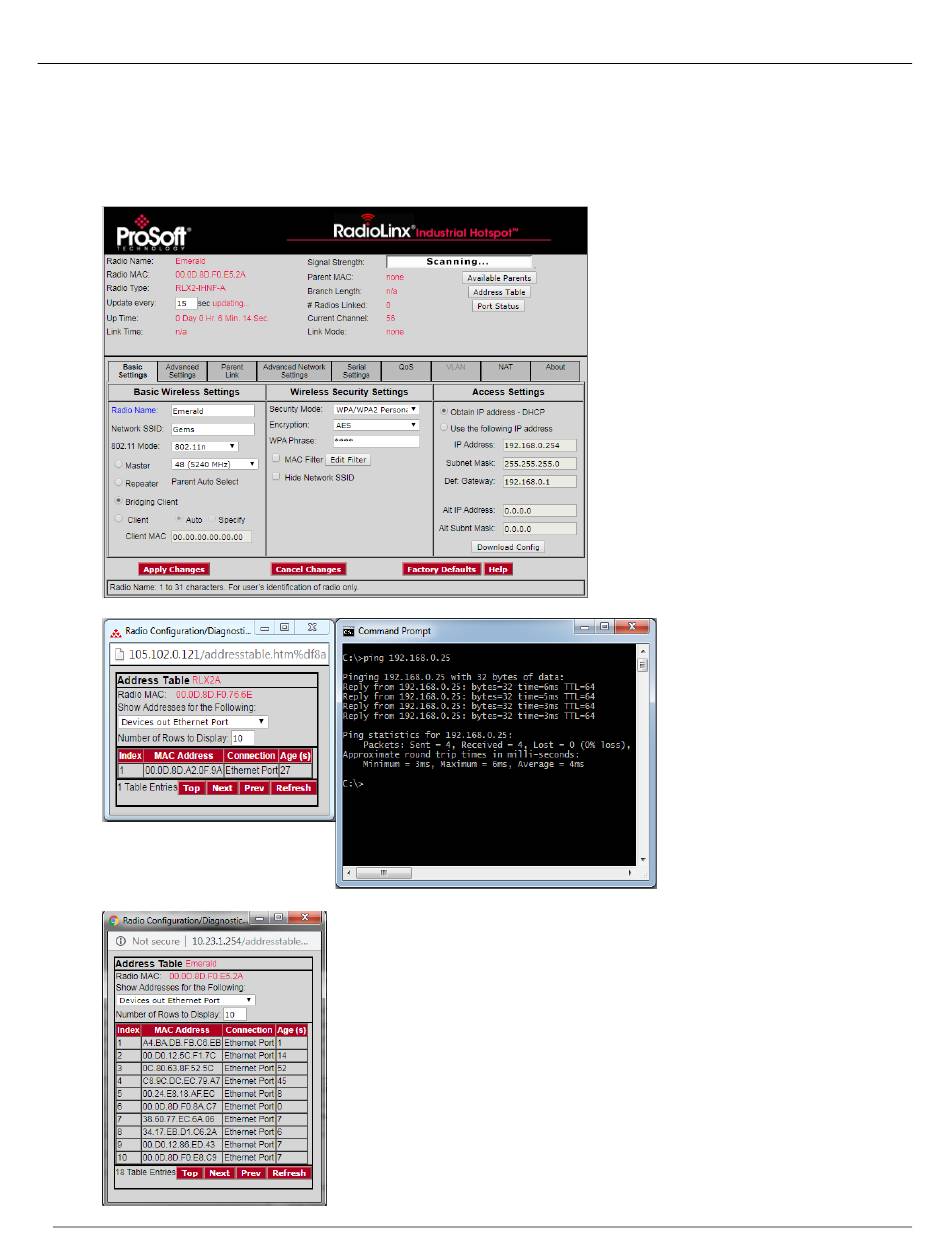Viewport: 950px width, 1260px height.
Task: Click Next in the RLX2A address table
Action: point(222,788)
